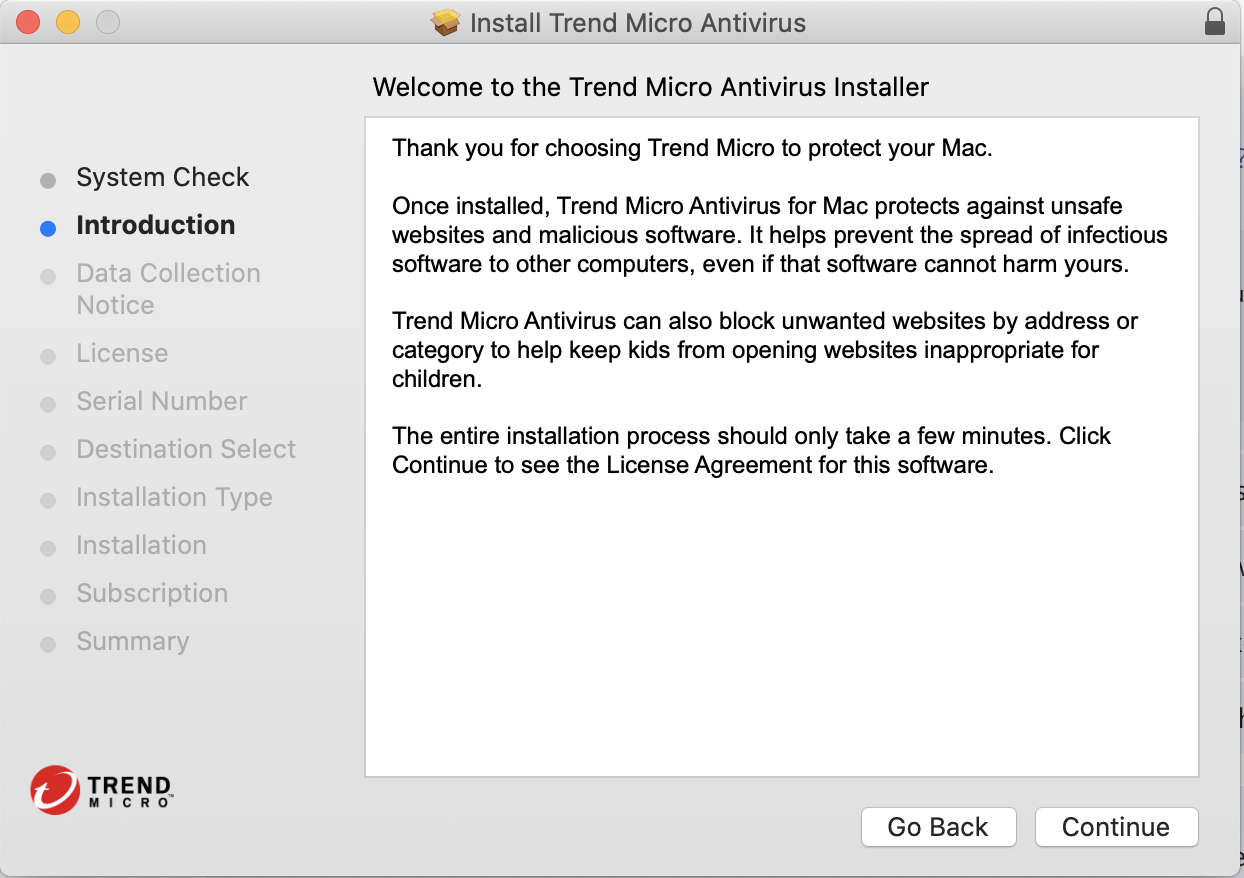Click the window title Install Trend Micro Antivirus
The height and width of the screenshot is (878, 1244).
[638, 22]
